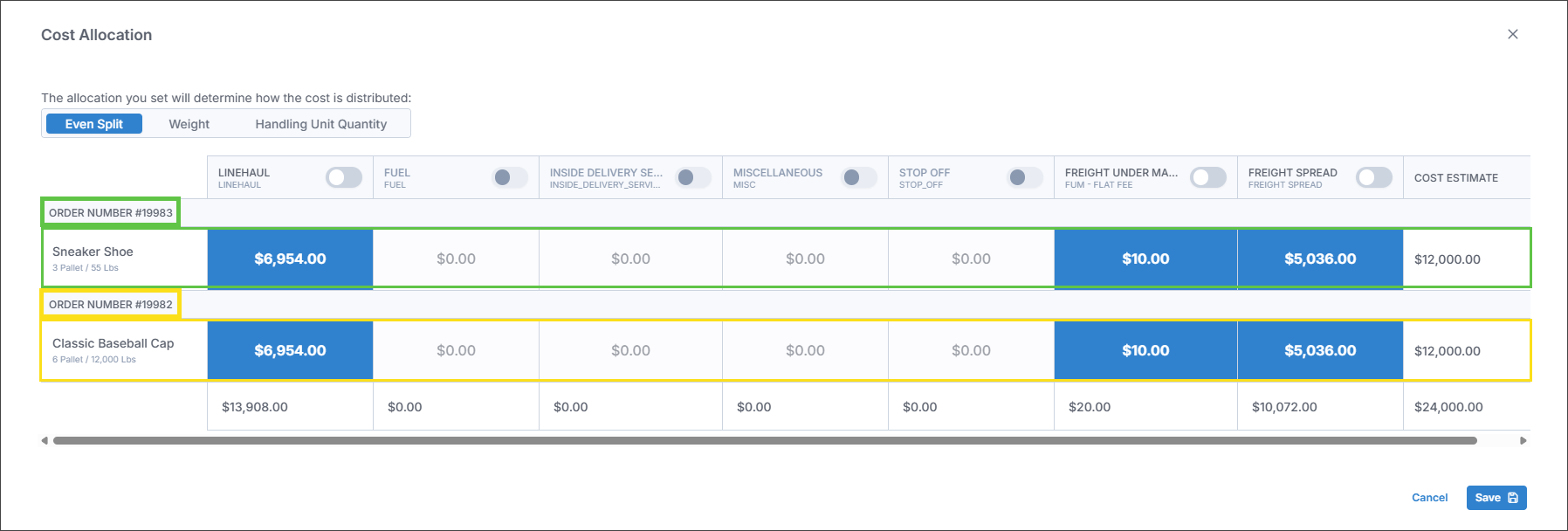1568x531 pixels.
Task: Click the right scroll arrow of horizontal scrollbar
Action: pos(1523,440)
